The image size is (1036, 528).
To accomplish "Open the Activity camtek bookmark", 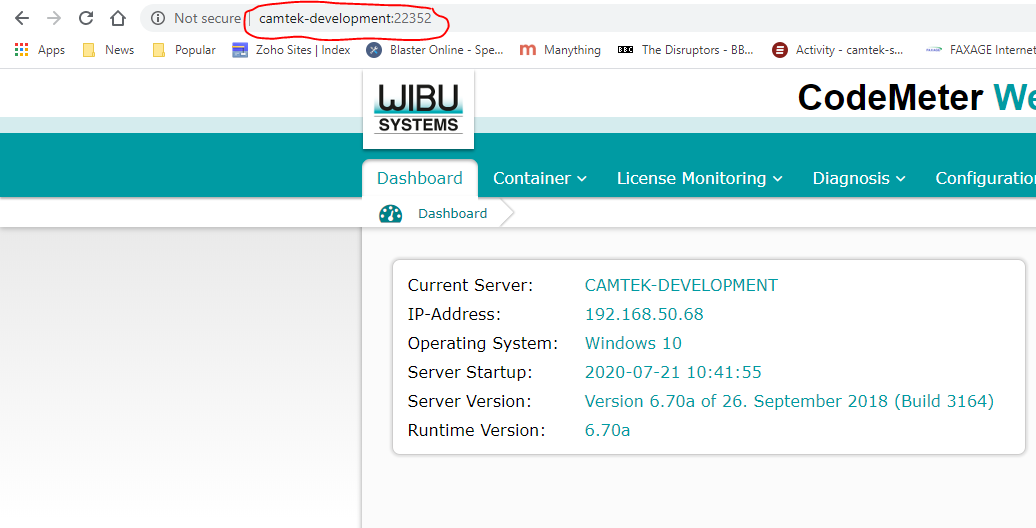I will [x=838, y=50].
